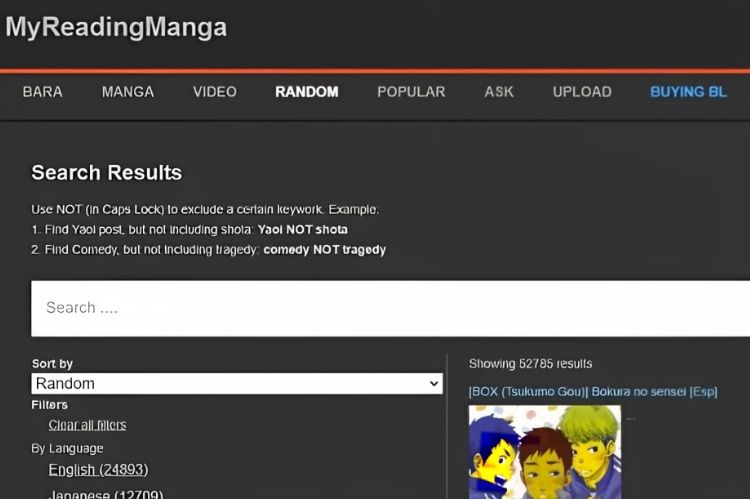The image size is (750, 499).
Task: Open the UPLOAD page
Action: click(x=582, y=92)
